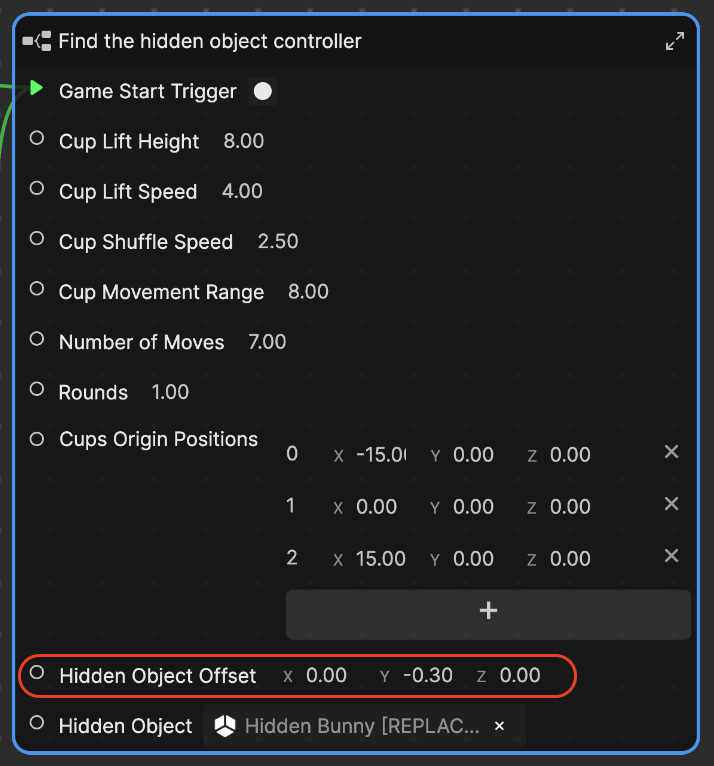The height and width of the screenshot is (766, 714).
Task: Click the green Game Start Trigger arrow port
Action: tap(37, 89)
